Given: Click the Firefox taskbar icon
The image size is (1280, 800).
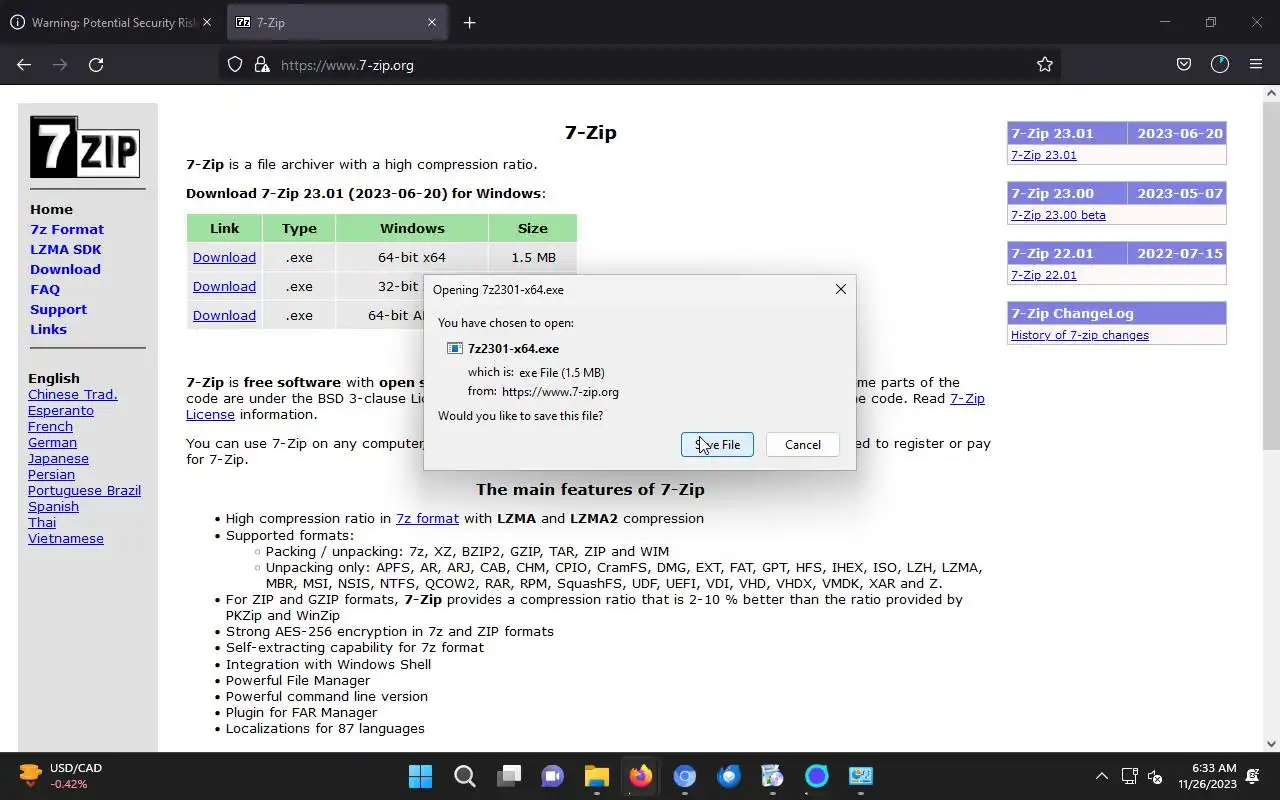Looking at the screenshot, I should (641, 776).
